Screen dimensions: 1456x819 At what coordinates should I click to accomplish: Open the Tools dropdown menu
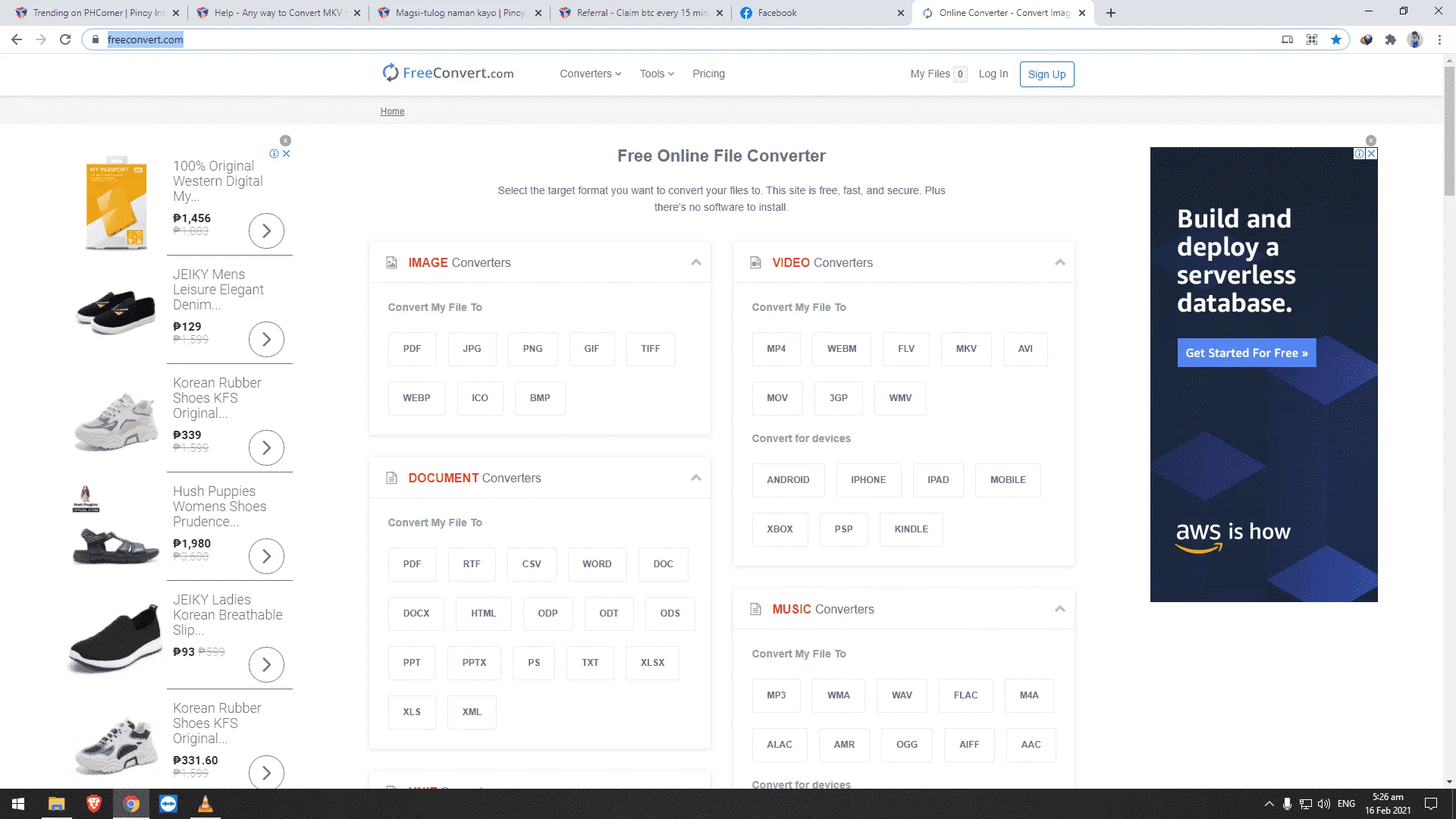pyautogui.click(x=657, y=74)
